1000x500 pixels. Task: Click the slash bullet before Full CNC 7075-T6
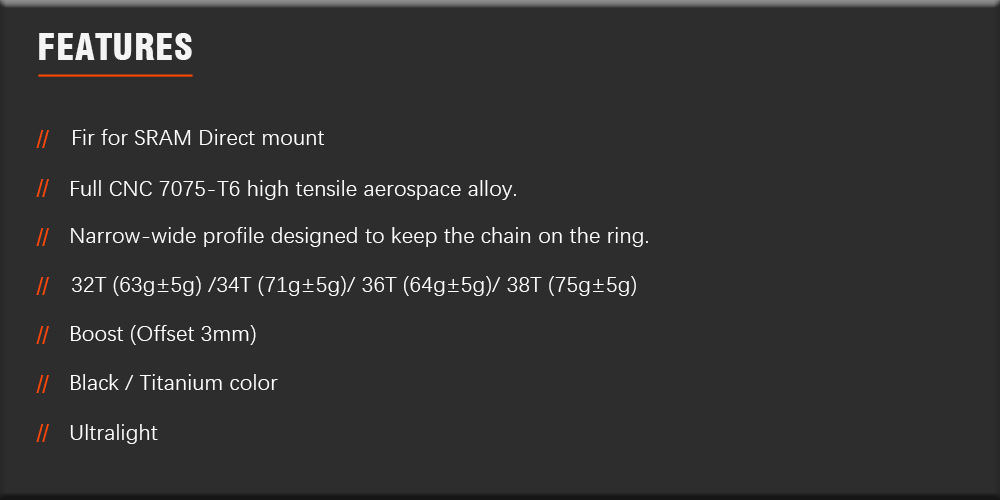[x=43, y=189]
